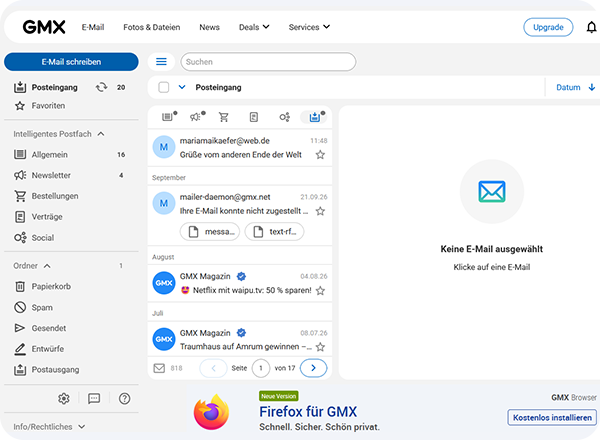Click the Firefox logo in the banner
Viewport: 600px width, 440px height.
pos(211,412)
